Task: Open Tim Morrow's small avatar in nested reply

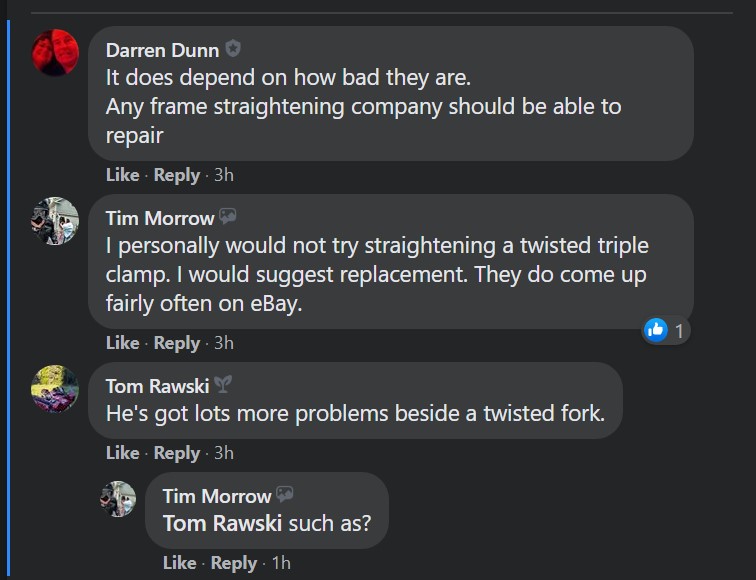Action: [118, 499]
